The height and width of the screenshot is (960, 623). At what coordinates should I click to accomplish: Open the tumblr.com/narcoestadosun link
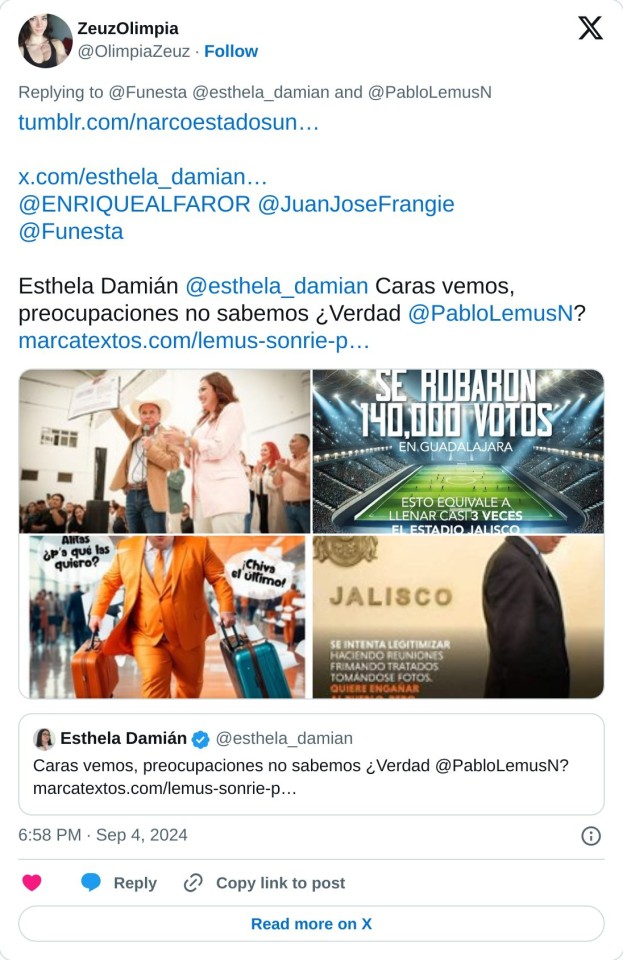pyautogui.click(x=168, y=122)
